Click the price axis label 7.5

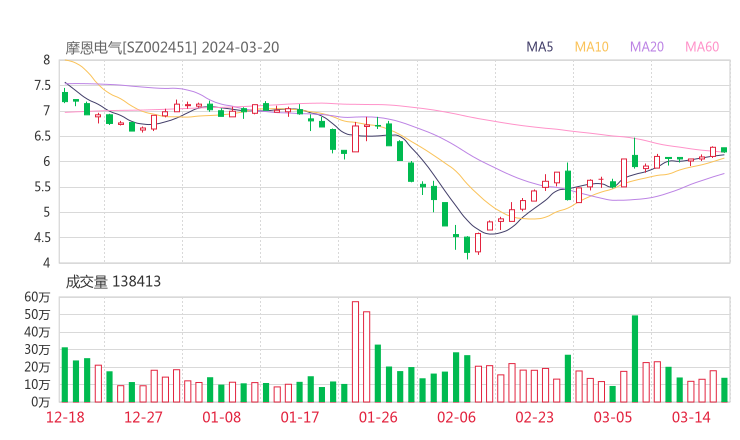(42, 85)
